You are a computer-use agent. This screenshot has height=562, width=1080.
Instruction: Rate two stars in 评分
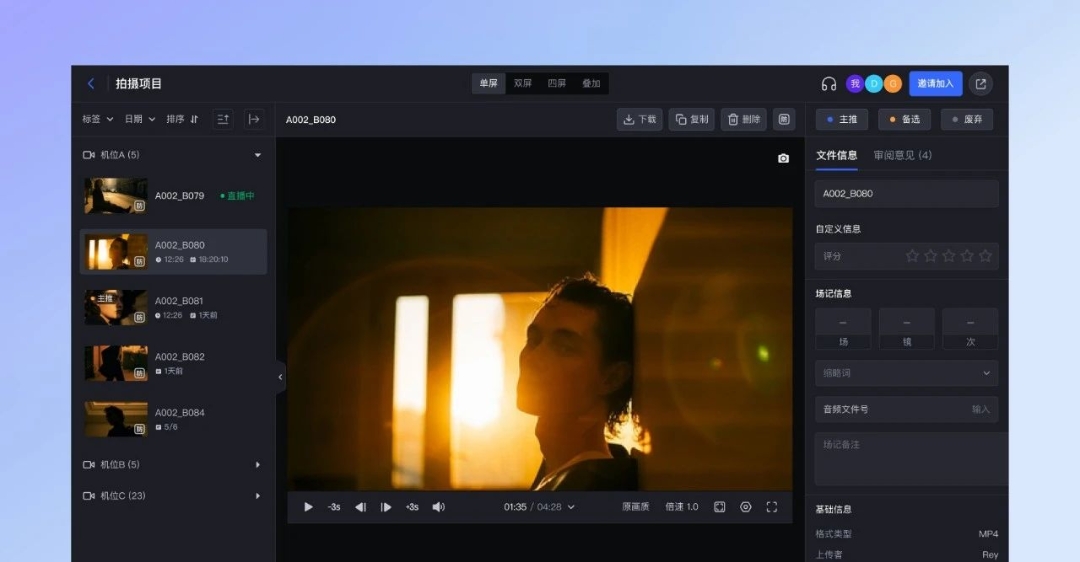pyautogui.click(x=931, y=256)
